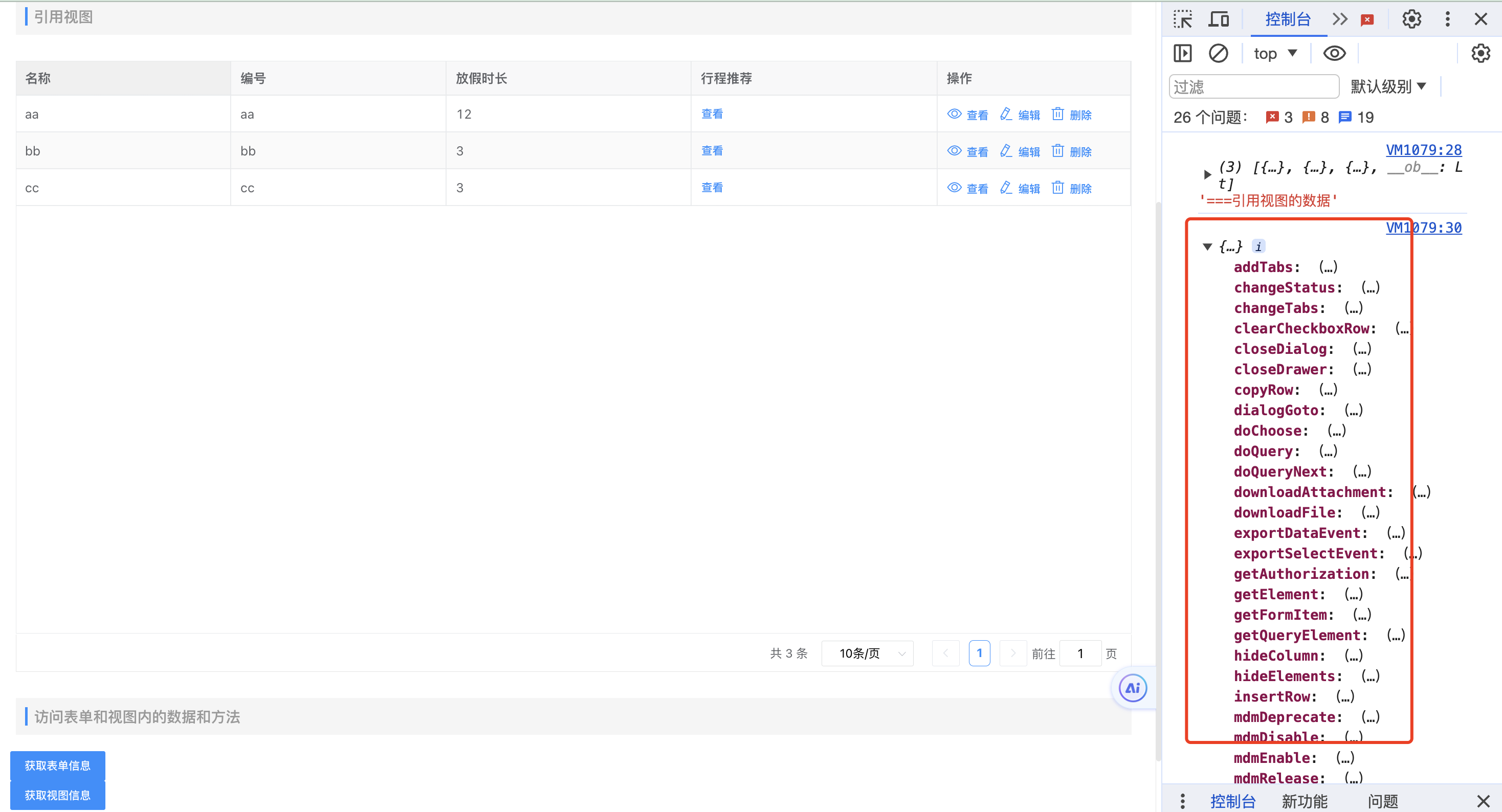Toggle device toolbar emulation icon
The width and height of the screenshot is (1502, 812).
click(1219, 19)
